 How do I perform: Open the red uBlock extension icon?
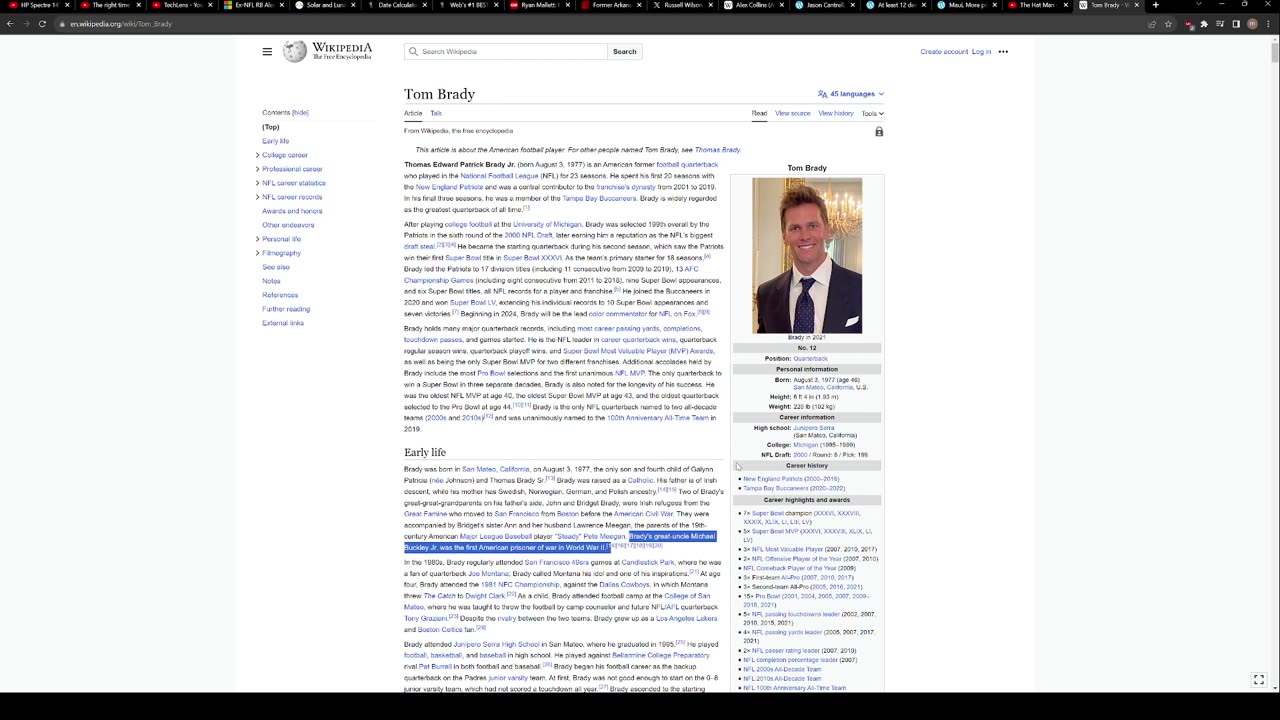point(1188,24)
